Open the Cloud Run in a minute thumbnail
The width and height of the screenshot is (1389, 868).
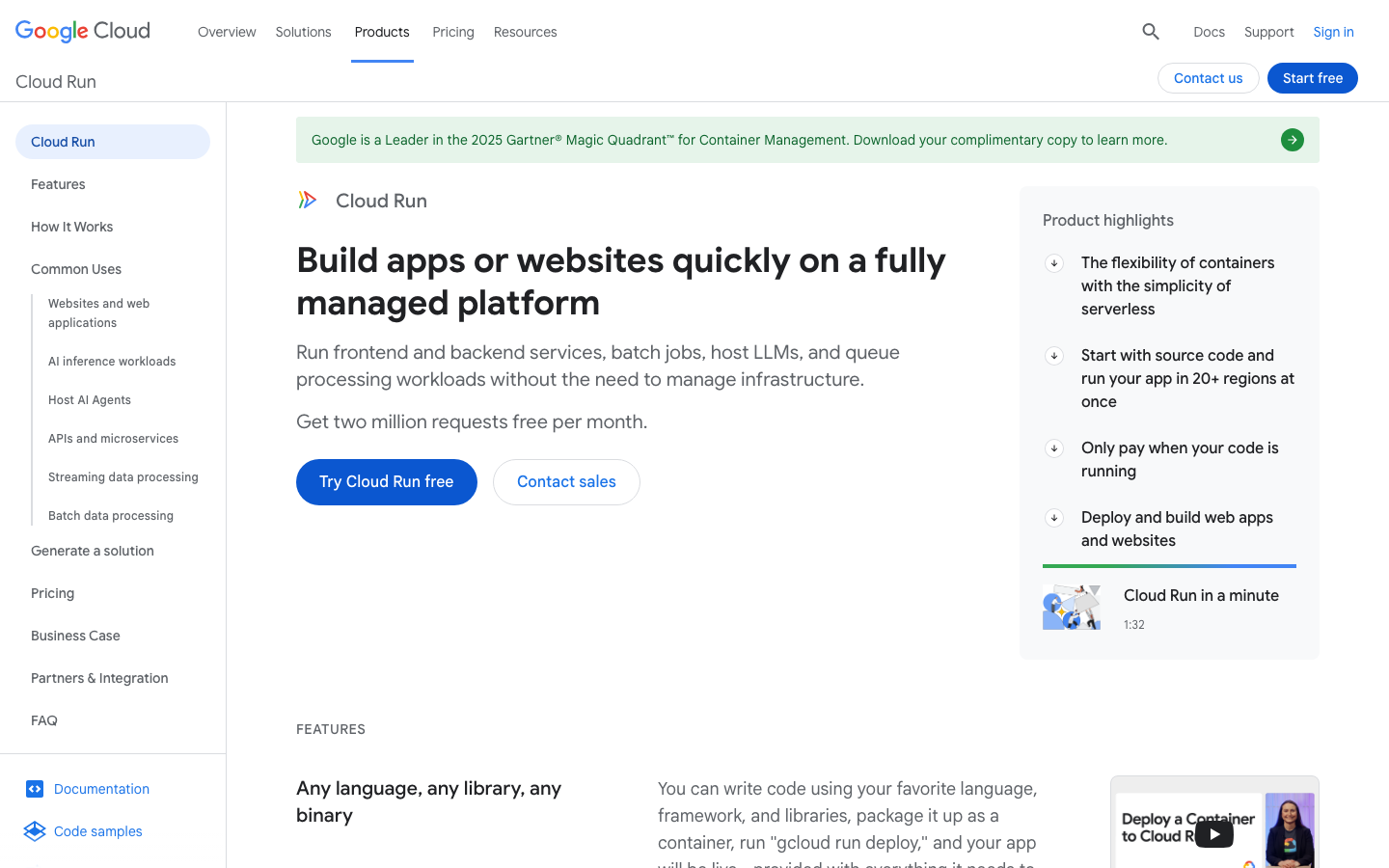click(1072, 607)
